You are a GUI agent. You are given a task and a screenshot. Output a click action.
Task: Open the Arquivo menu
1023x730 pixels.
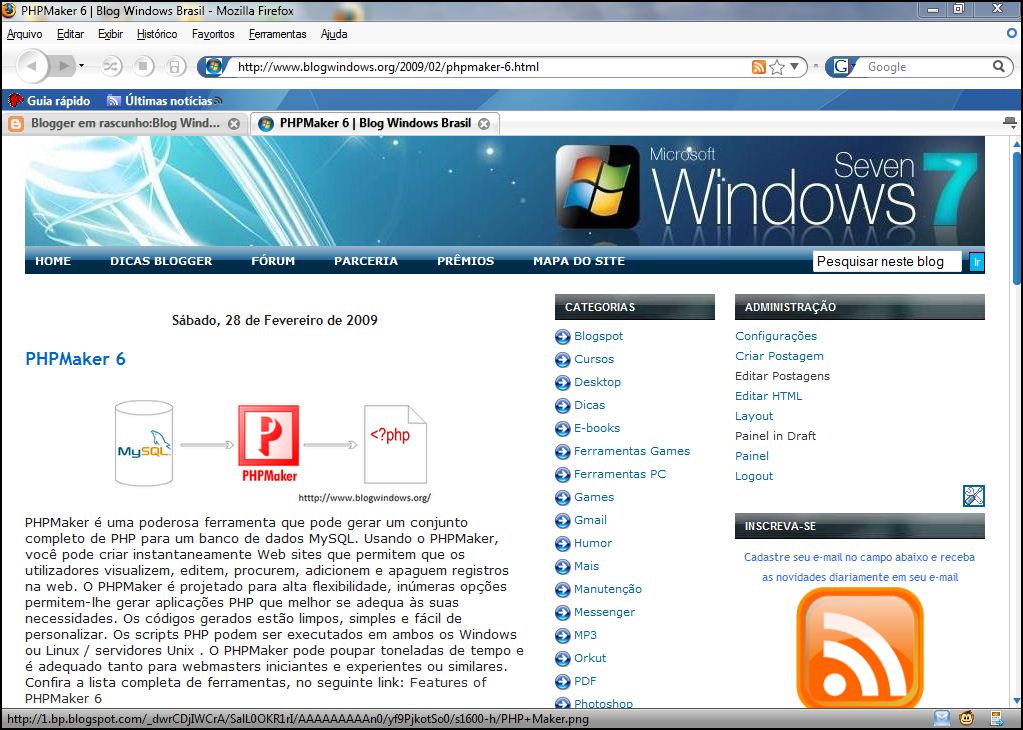25,34
